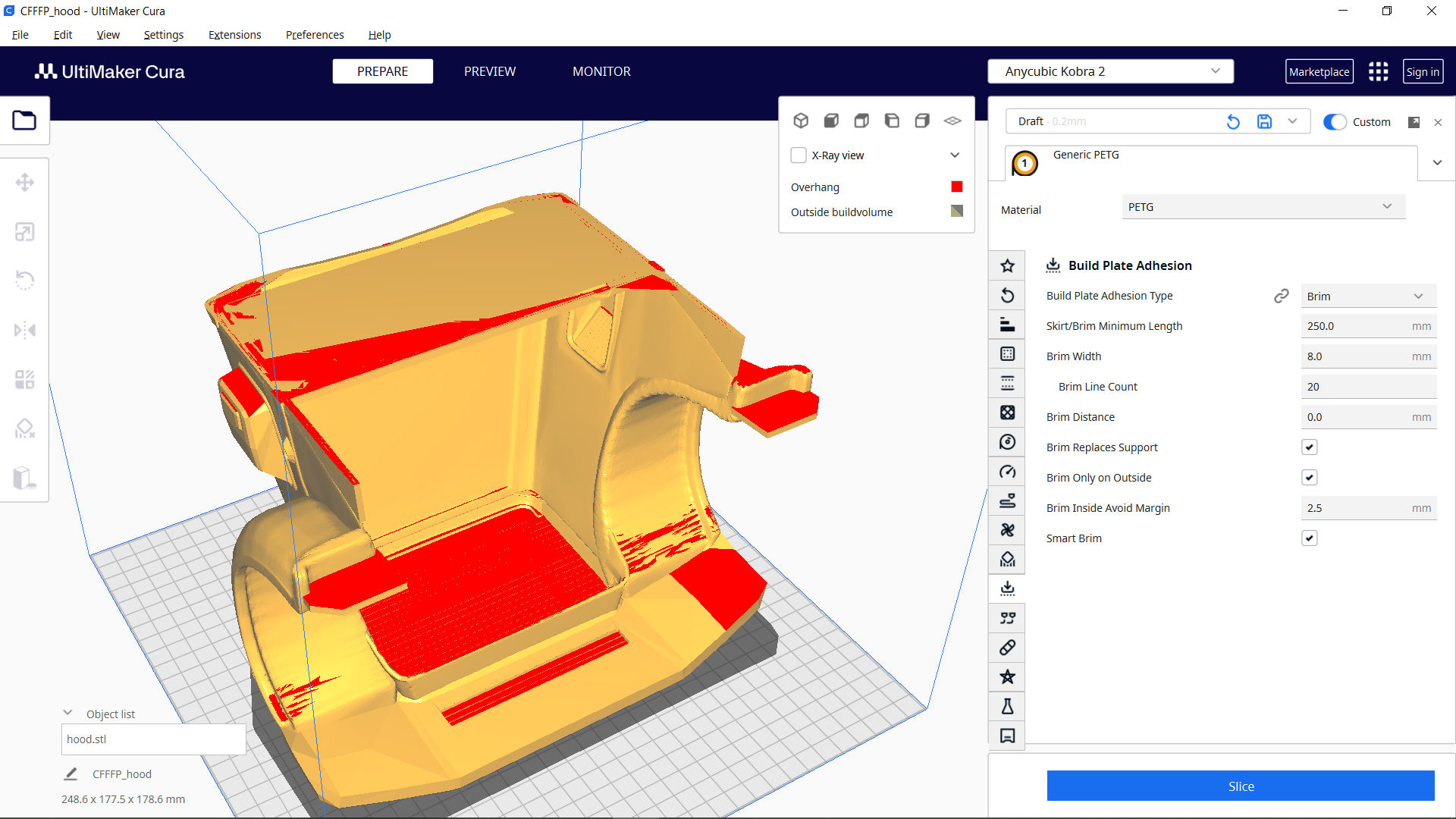This screenshot has width=1456, height=819.
Task: Switch to the PREVIEW tab
Action: click(x=489, y=71)
